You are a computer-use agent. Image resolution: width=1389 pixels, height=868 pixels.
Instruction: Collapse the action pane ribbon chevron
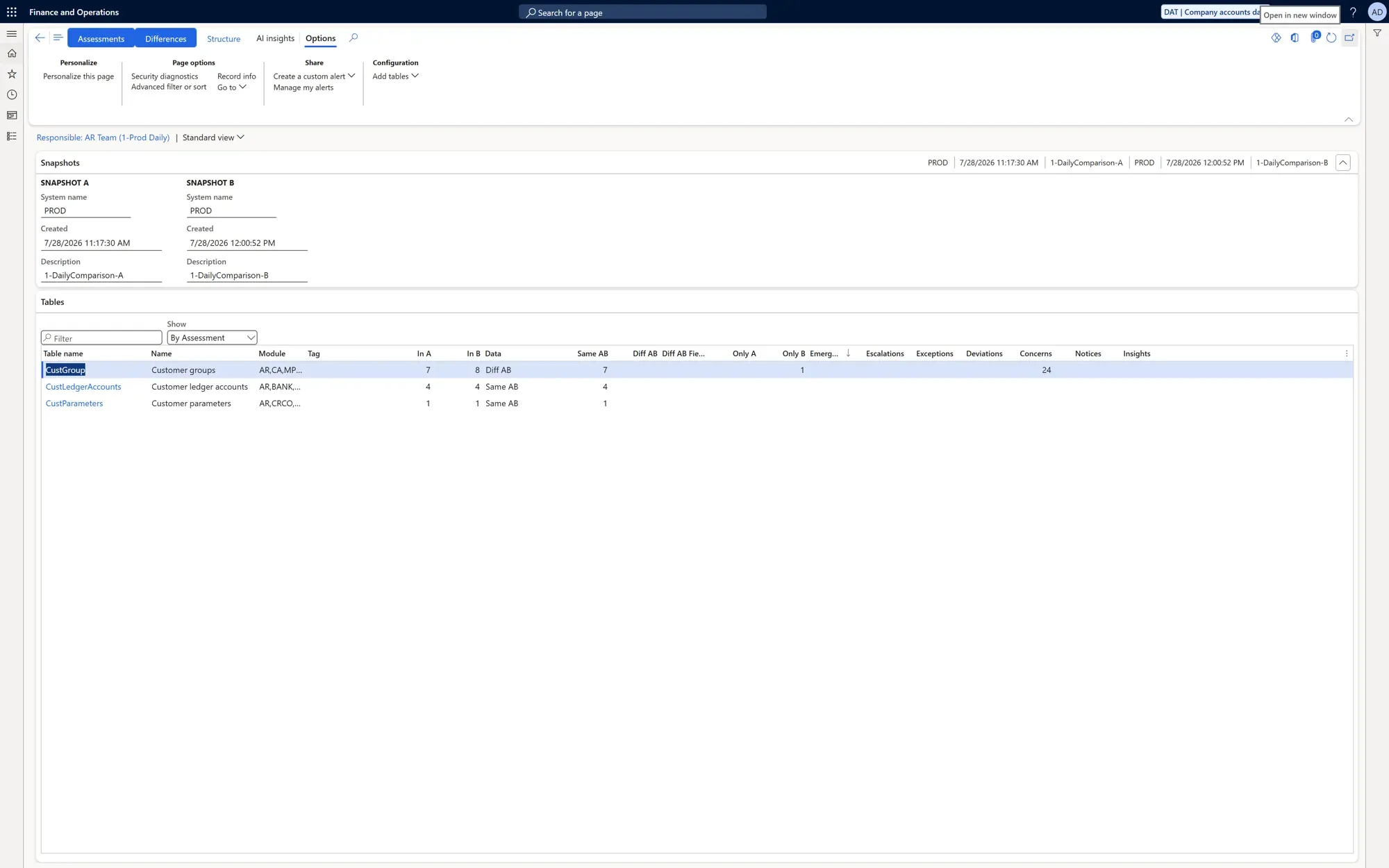1349,119
